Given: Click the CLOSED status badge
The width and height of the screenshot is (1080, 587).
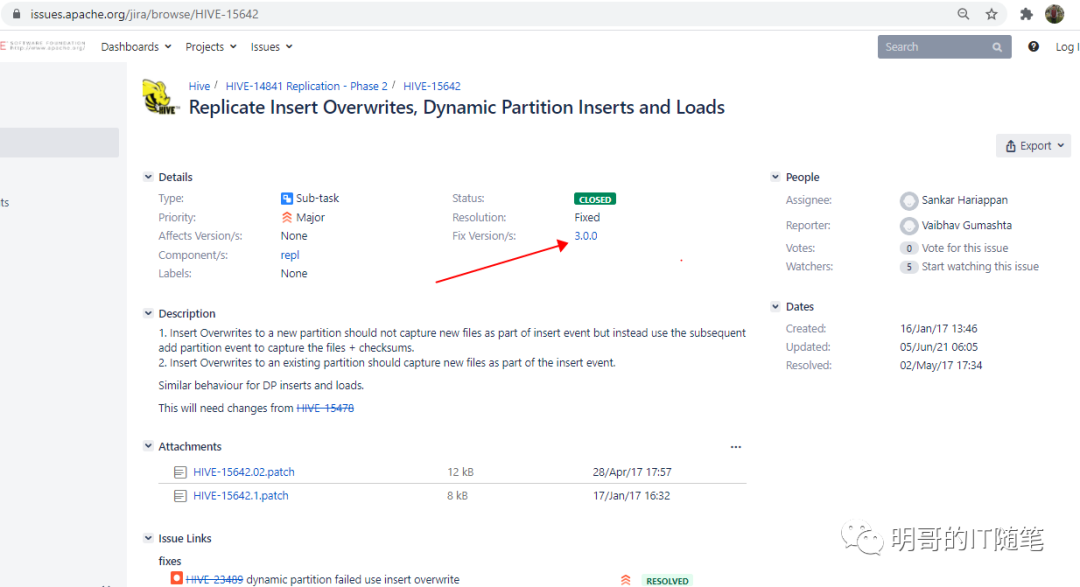Looking at the screenshot, I should point(595,199).
